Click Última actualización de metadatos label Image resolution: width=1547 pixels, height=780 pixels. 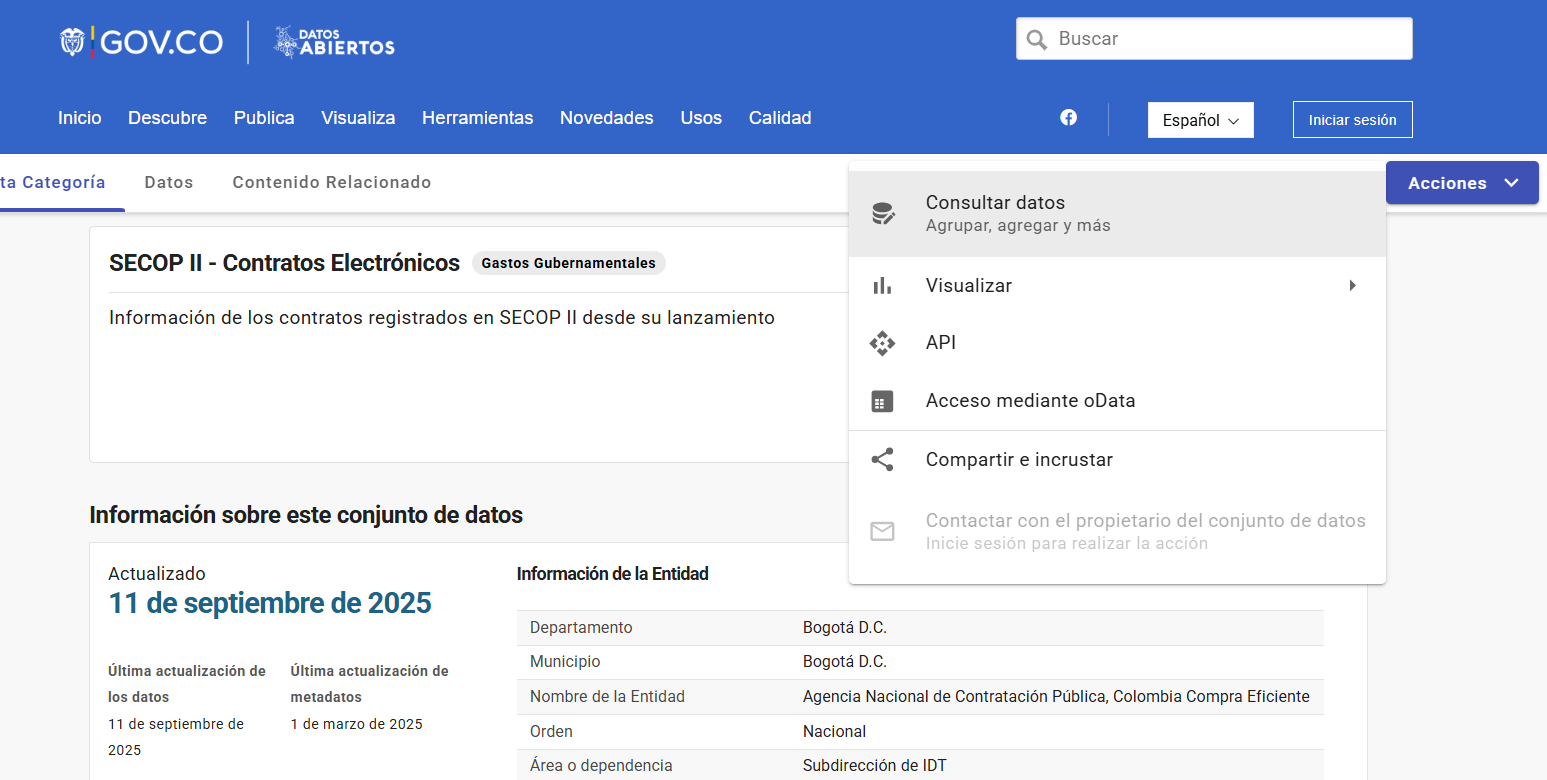click(369, 684)
